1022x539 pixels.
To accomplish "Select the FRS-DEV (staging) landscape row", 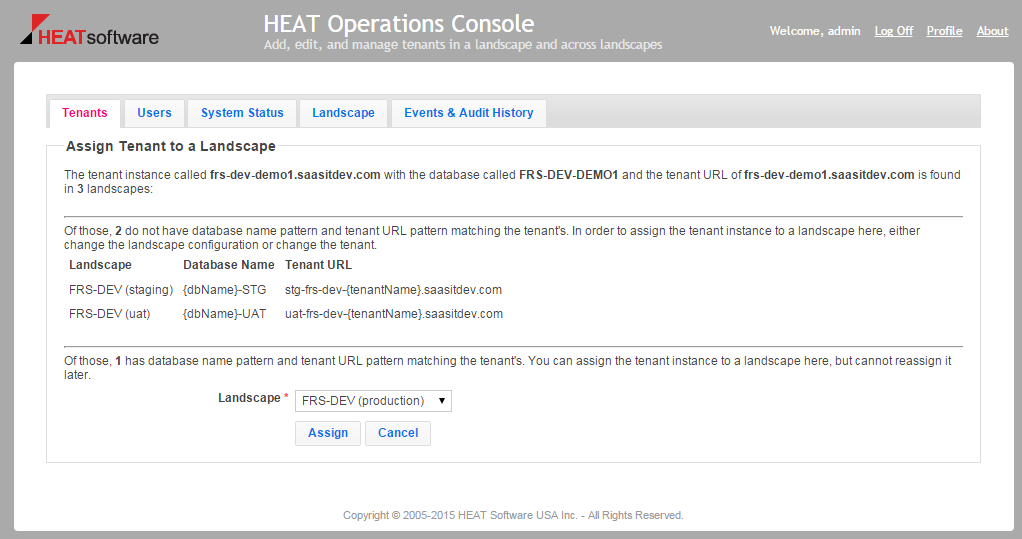I will pos(121,290).
